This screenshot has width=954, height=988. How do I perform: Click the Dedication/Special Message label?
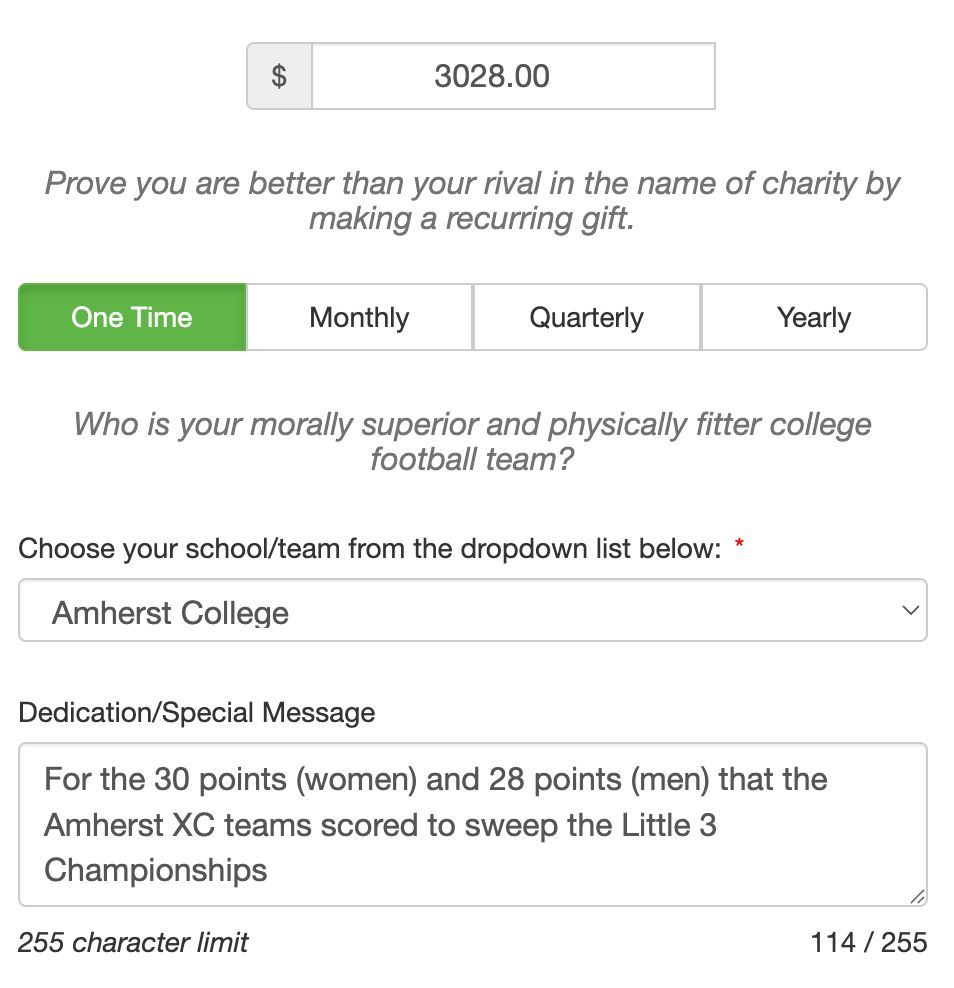coord(197,712)
